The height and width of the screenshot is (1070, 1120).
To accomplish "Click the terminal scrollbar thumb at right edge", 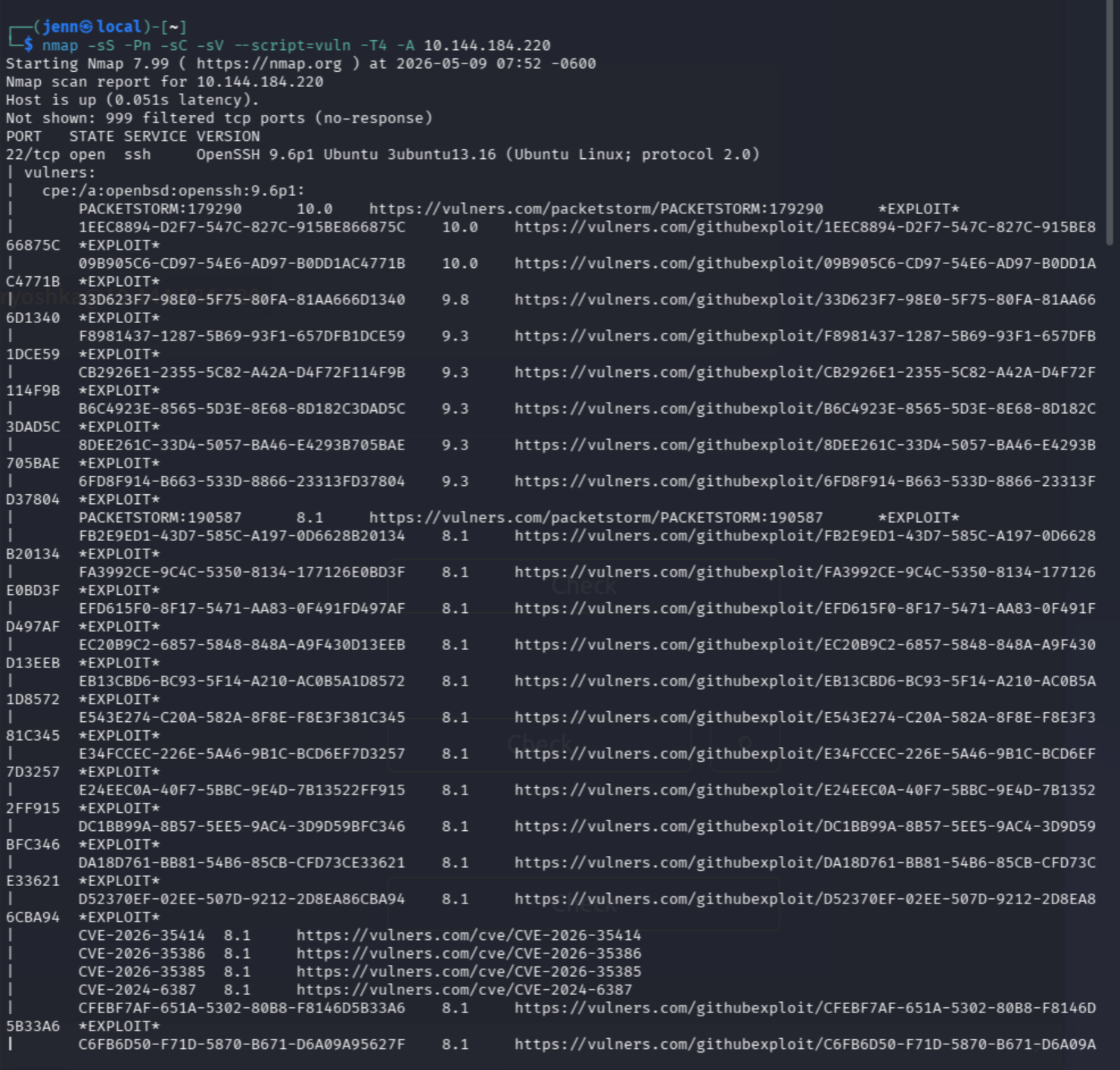I will coord(1109,123).
